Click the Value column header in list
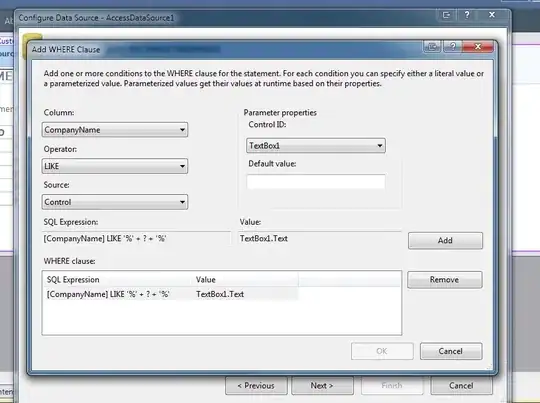 [x=246, y=280]
